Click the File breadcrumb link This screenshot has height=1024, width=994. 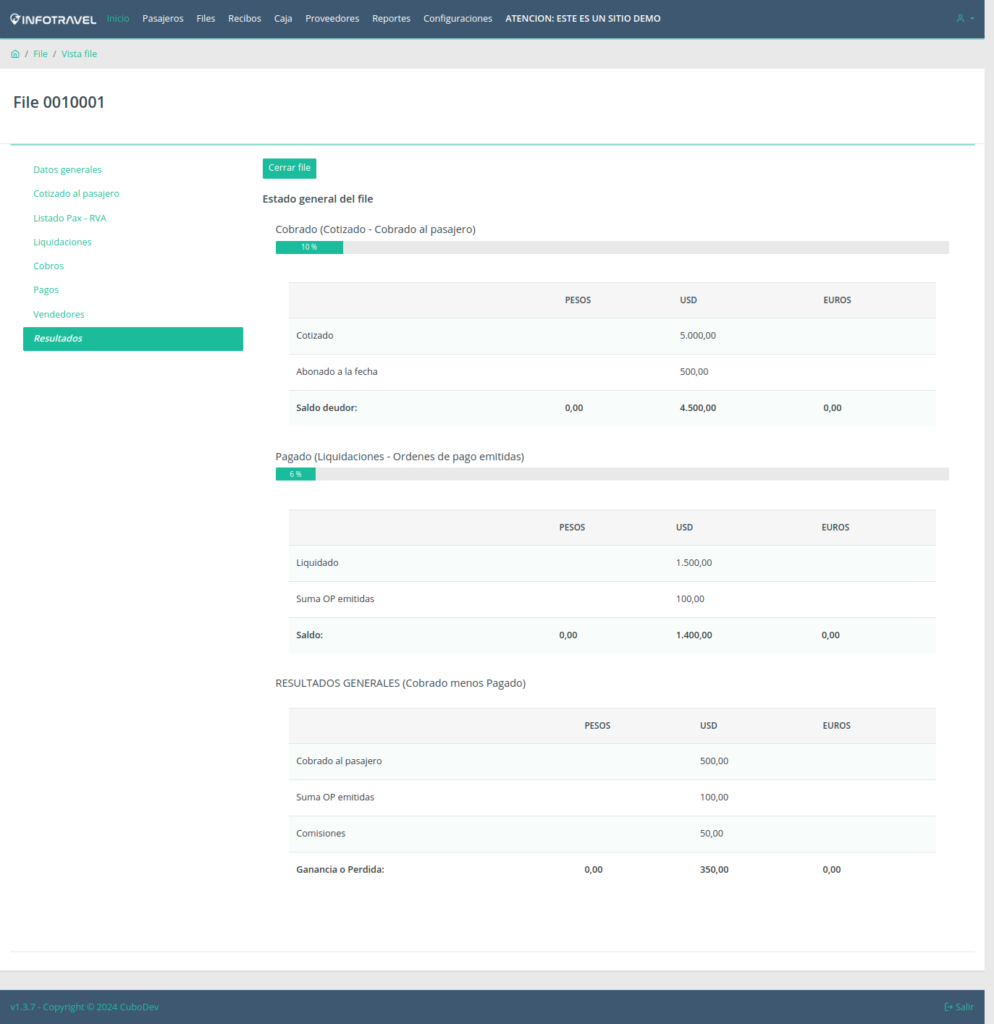[40, 54]
